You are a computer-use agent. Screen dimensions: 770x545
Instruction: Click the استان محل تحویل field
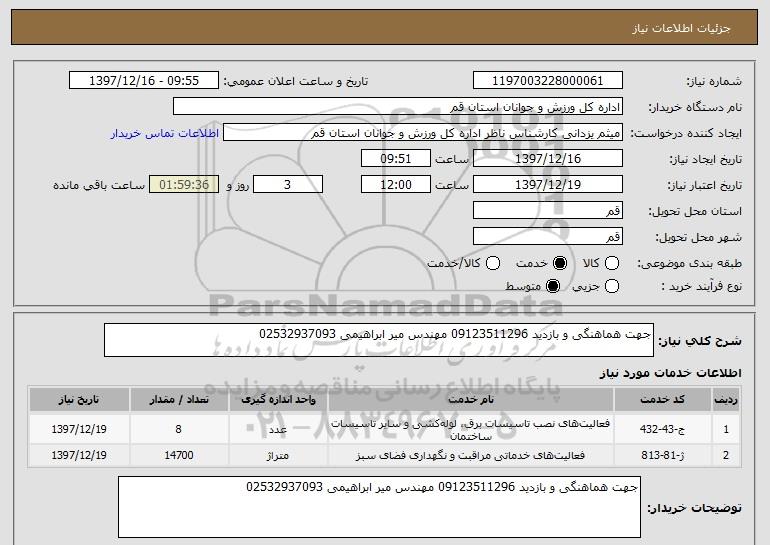pos(548,211)
